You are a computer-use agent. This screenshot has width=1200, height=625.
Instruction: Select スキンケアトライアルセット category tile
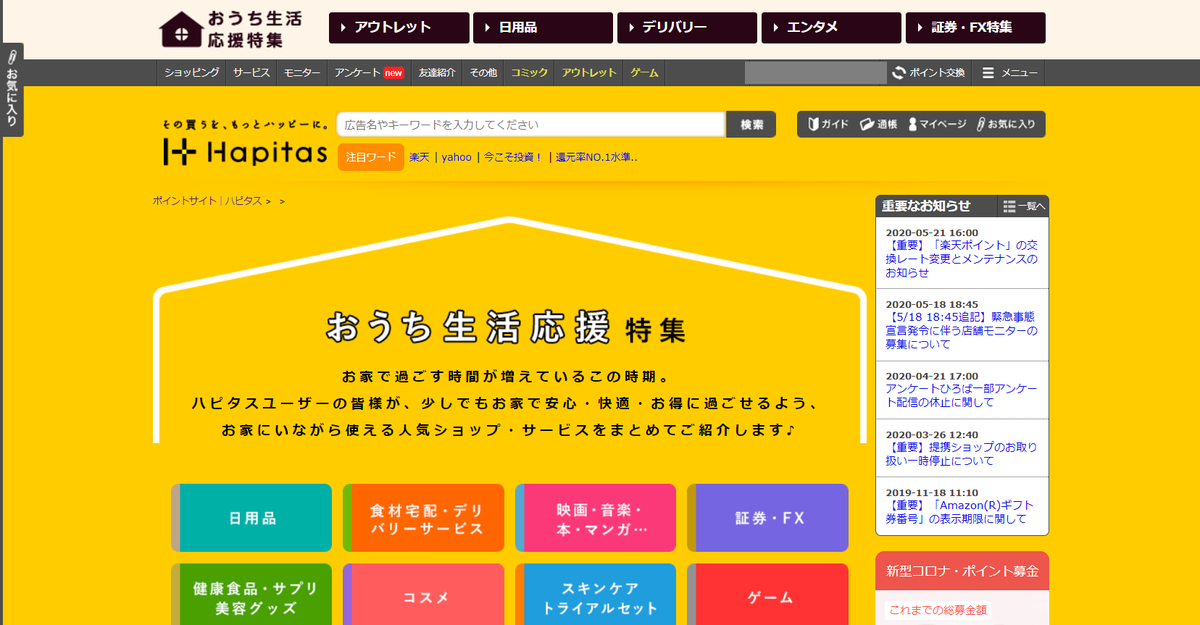pyautogui.click(x=596, y=596)
